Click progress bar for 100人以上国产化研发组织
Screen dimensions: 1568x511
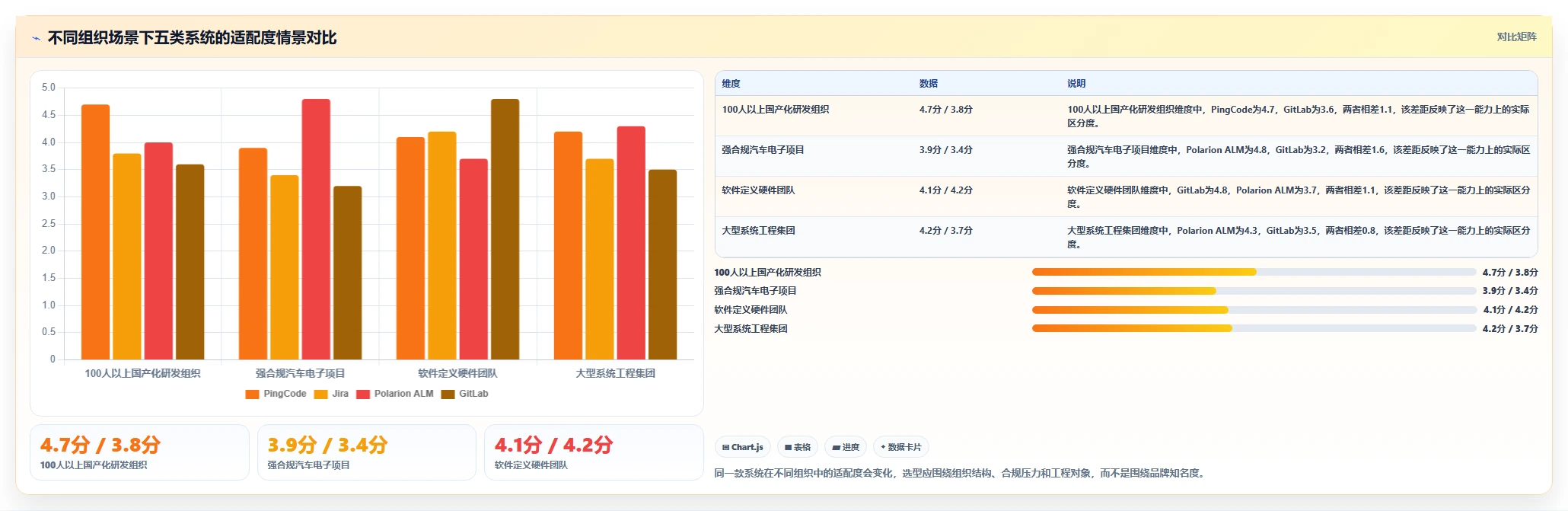1254,272
